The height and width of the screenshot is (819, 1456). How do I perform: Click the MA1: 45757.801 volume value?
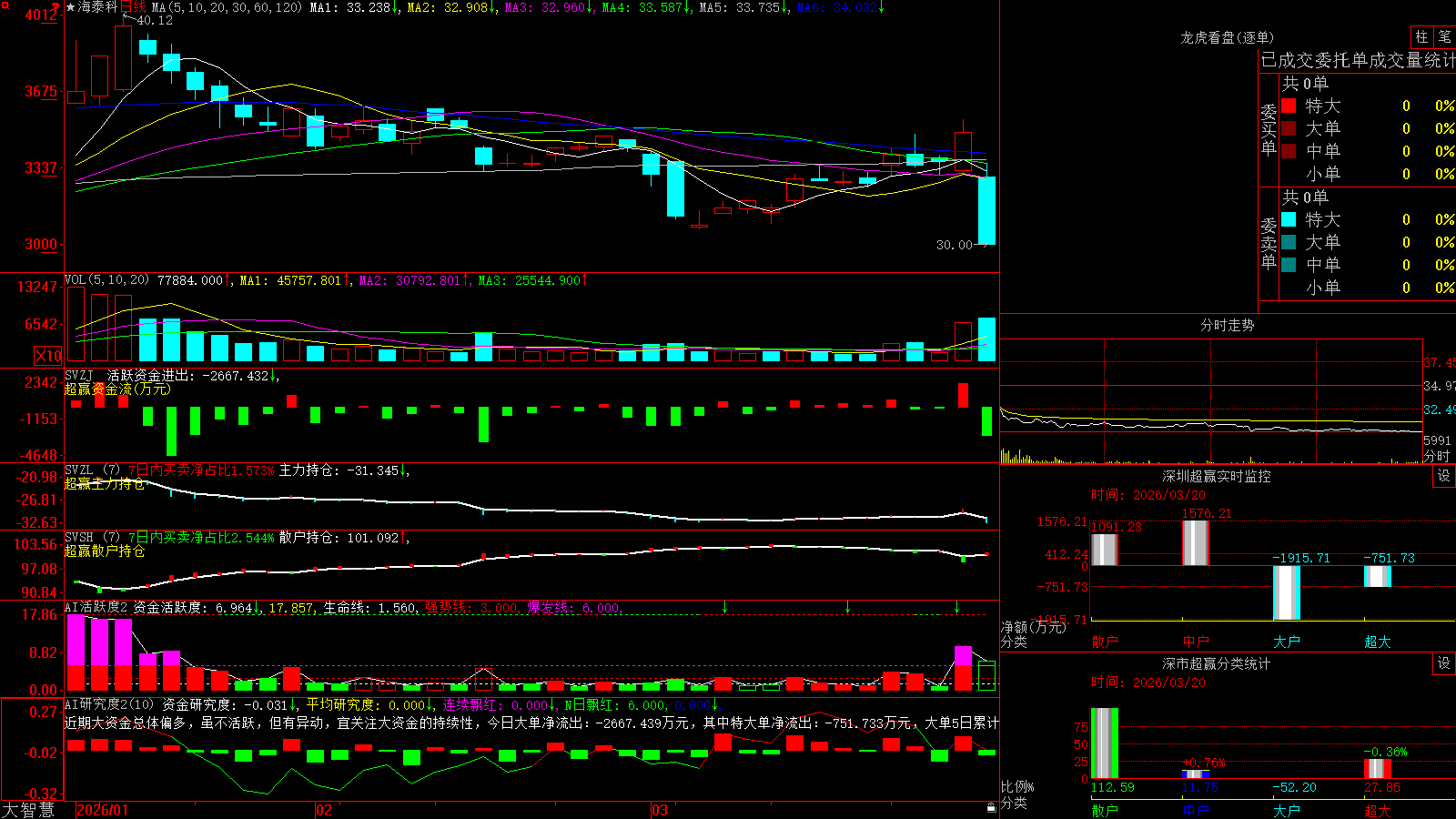291,280
